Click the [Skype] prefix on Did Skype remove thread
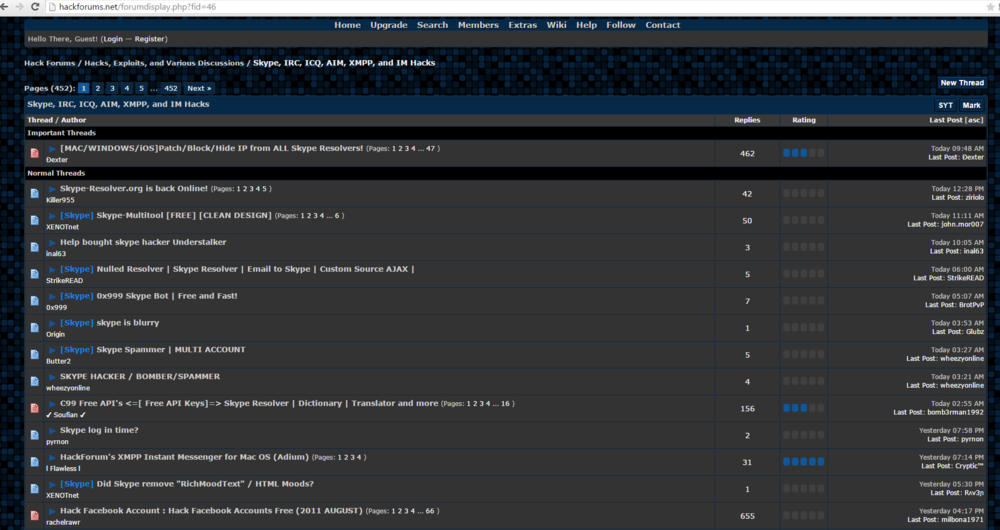This screenshot has height=530, width=1000. 77,484
